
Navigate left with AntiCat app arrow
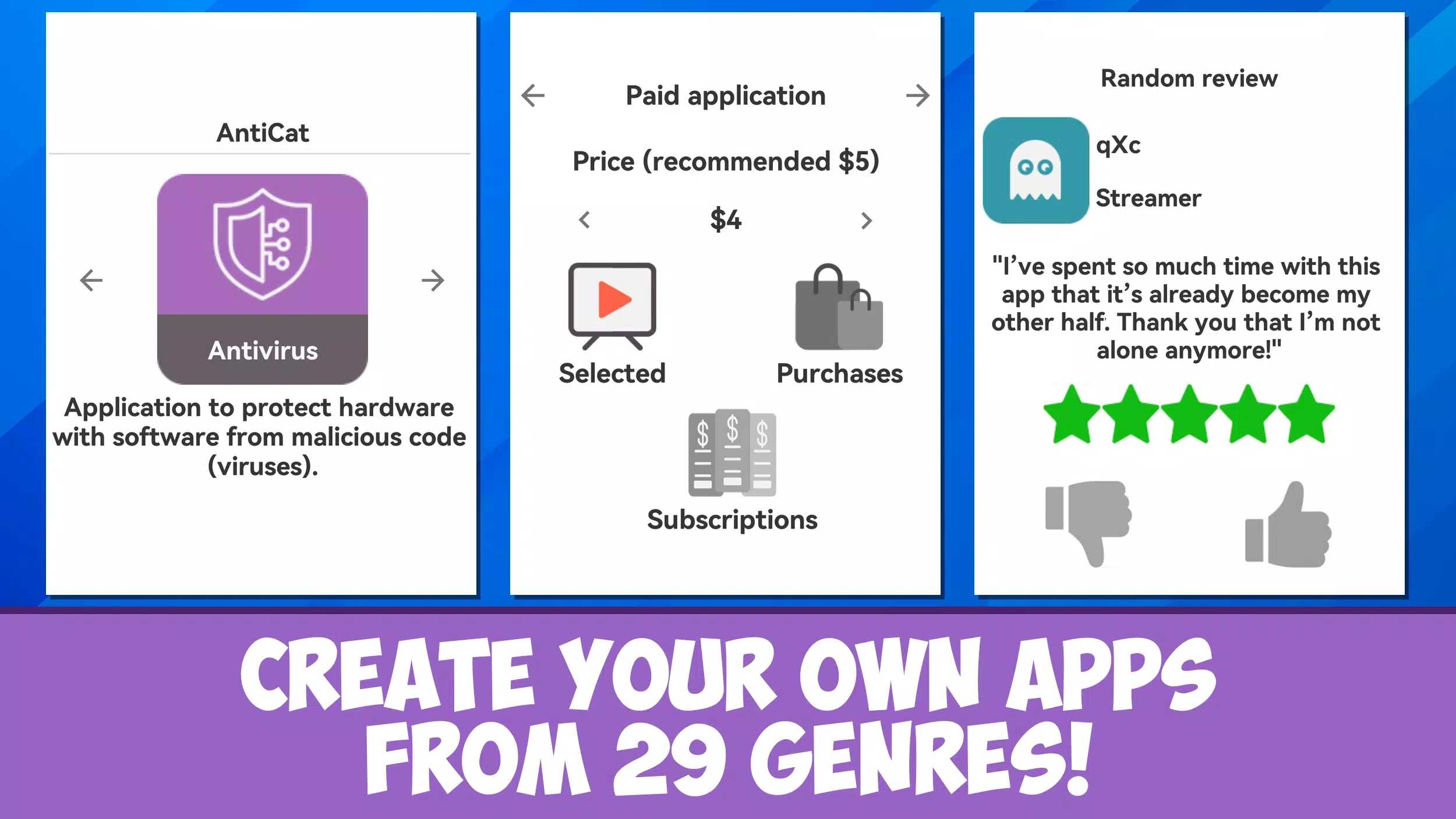pos(92,279)
